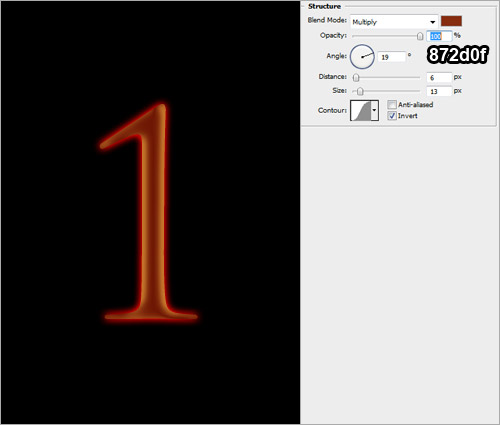
Task: Click the brown shadow color swatch
Action: [x=451, y=21]
